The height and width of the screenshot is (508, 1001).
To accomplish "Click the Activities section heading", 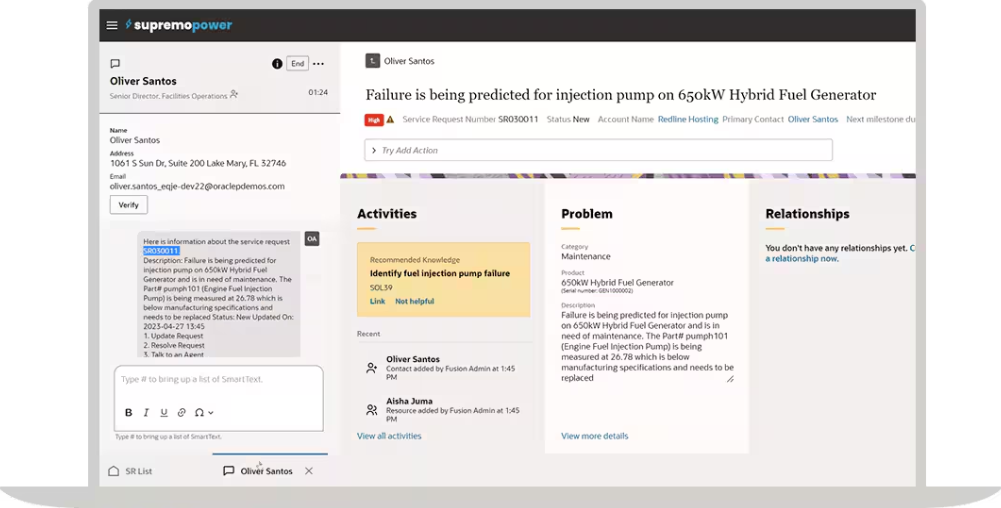I will [x=387, y=214].
